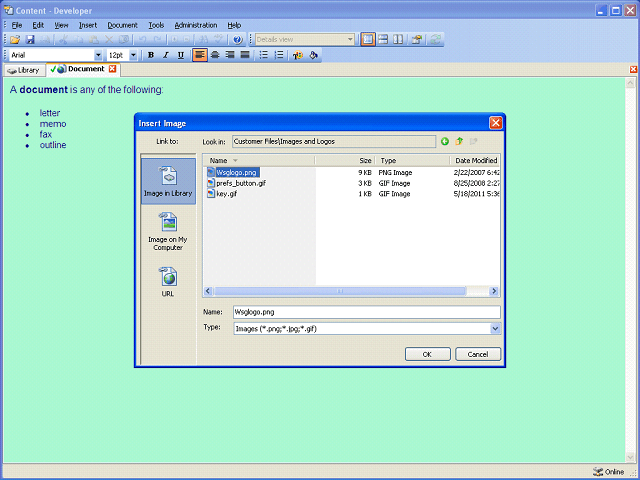The width and height of the screenshot is (640, 480).
Task: Toggle Underline formatting
Action: pos(181,55)
